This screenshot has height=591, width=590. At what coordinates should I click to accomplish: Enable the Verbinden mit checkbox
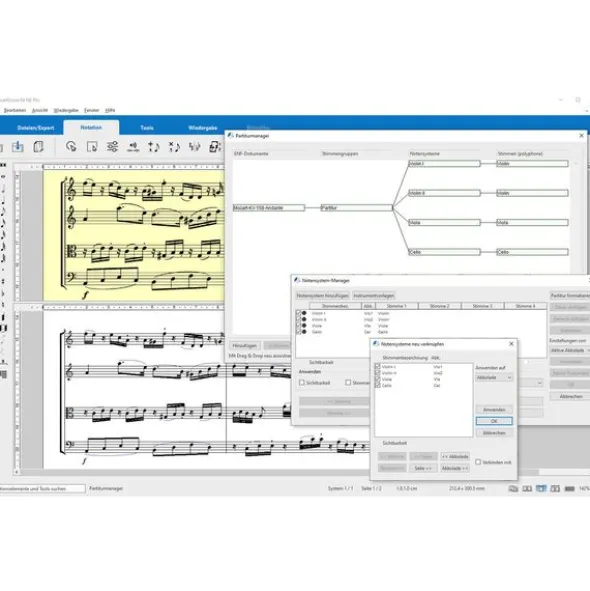pyautogui.click(x=478, y=462)
